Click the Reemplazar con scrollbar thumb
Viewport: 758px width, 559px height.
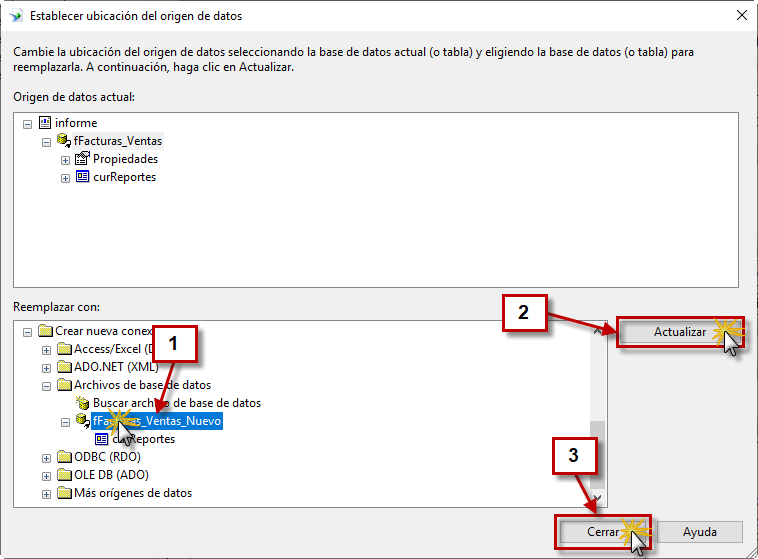point(598,455)
